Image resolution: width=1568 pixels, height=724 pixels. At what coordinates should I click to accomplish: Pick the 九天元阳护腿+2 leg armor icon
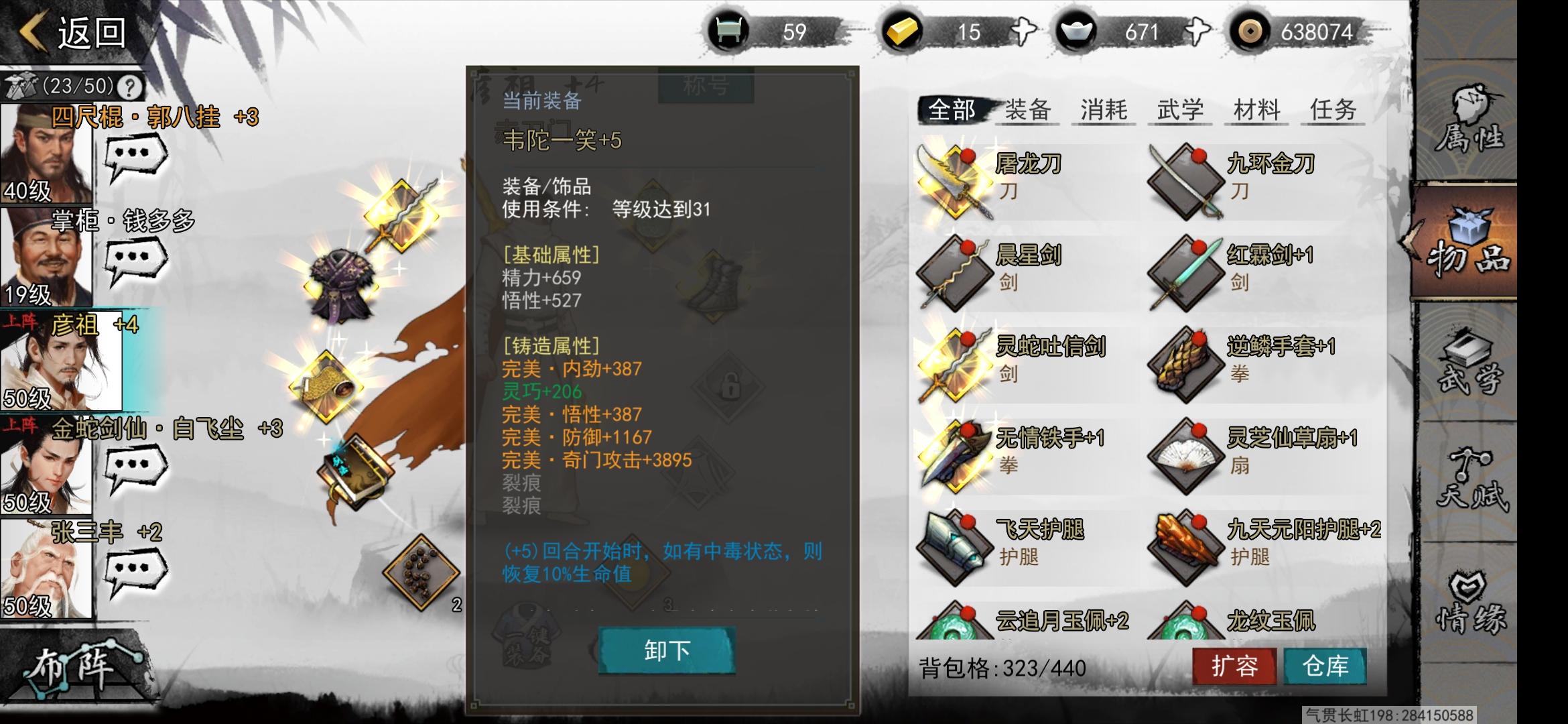click(1186, 547)
